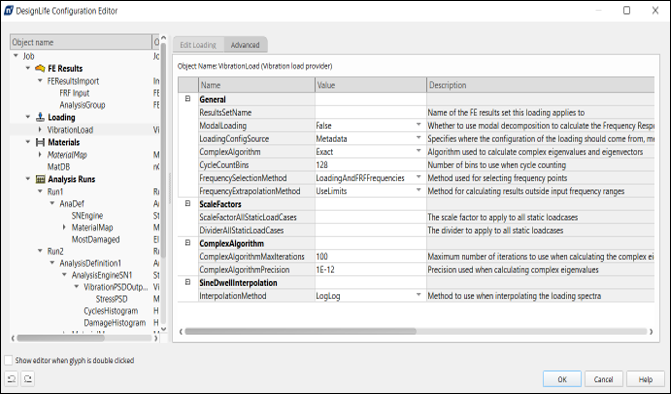Select MostDamaged in the tree
Screen dimensions: 671x394
tap(95, 240)
